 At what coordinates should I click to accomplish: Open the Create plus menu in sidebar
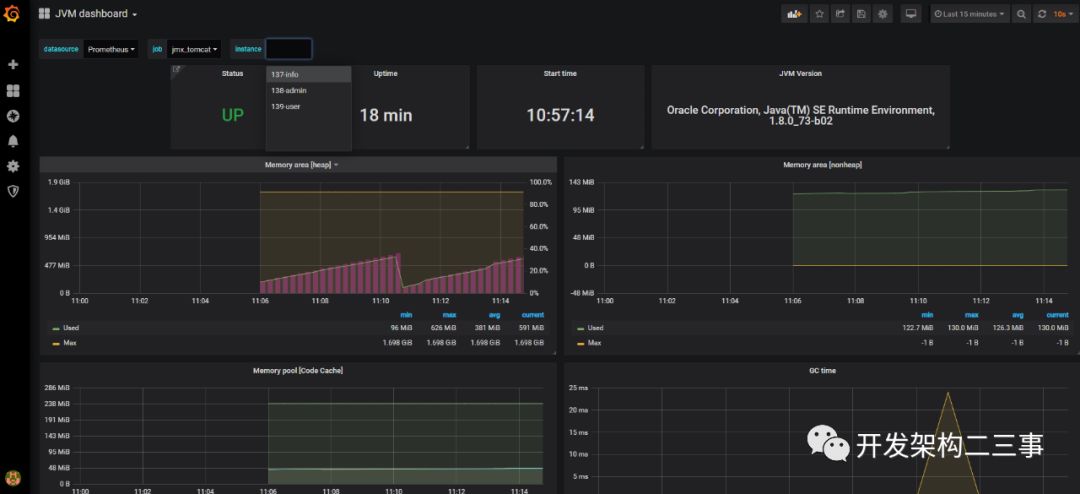(13, 64)
